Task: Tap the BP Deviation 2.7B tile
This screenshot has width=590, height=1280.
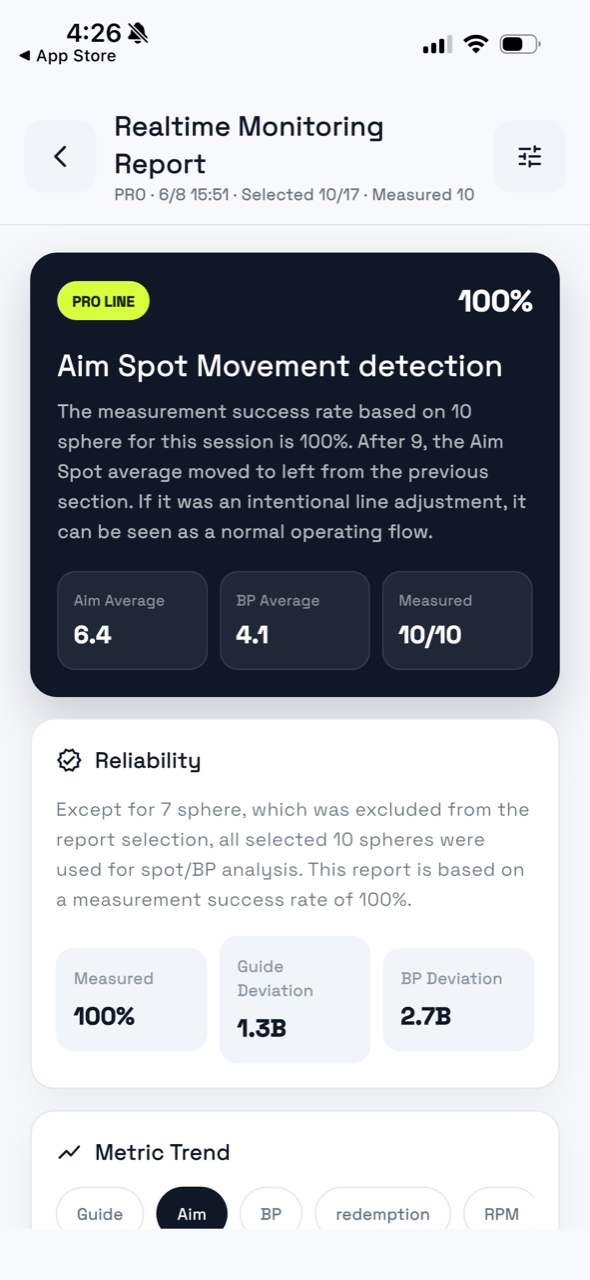Action: coord(458,999)
